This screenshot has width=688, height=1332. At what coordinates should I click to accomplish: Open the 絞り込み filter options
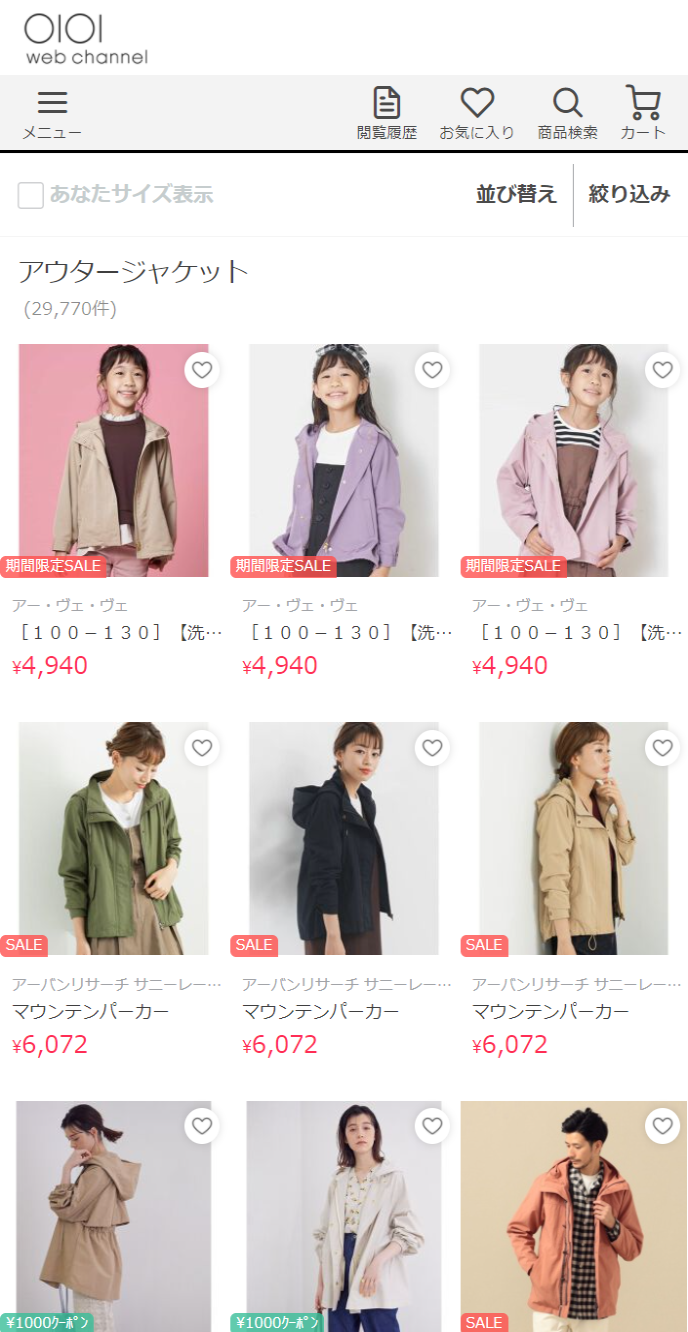(x=629, y=194)
